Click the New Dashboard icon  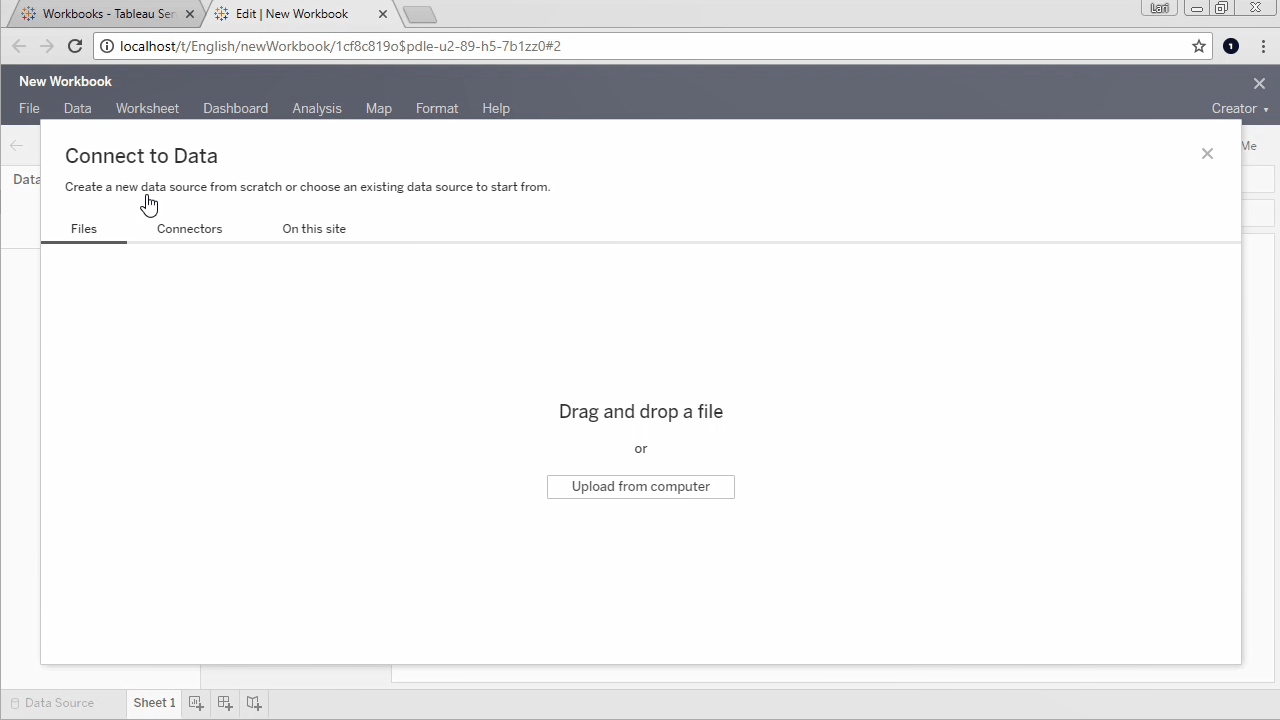(225, 703)
